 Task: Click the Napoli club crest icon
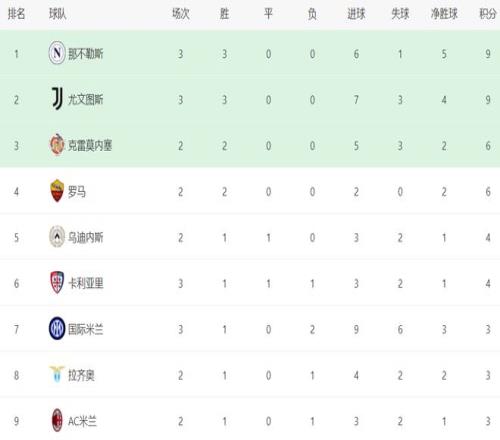[x=57, y=53]
